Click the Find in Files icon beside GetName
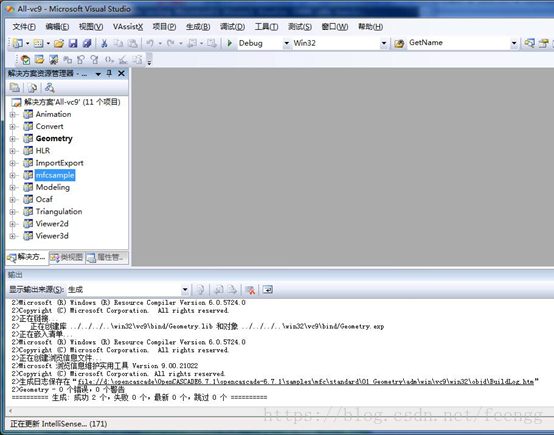Viewport: 554px width, 435px height. click(399, 43)
